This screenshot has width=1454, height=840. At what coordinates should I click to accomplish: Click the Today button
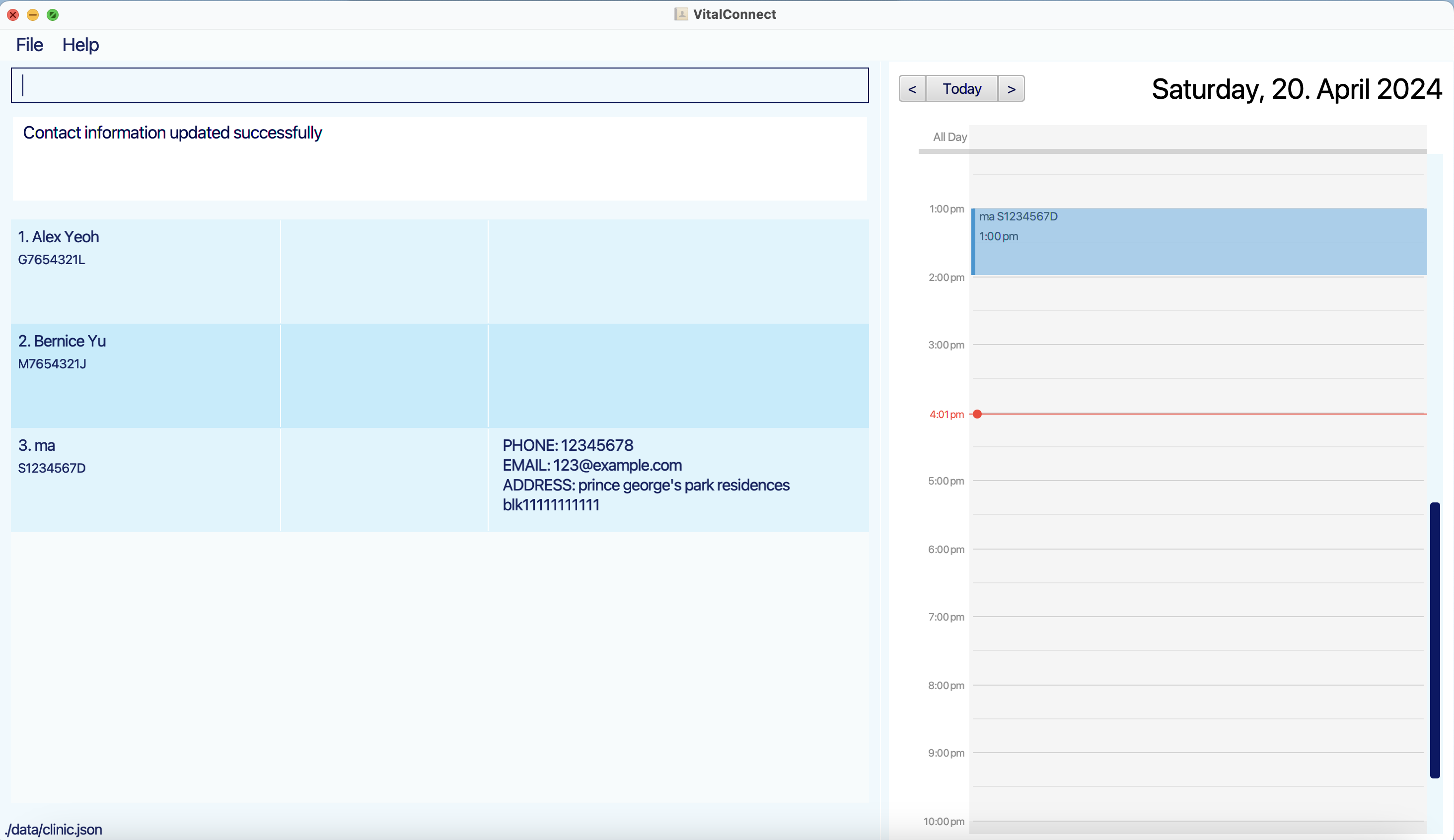[962, 89]
